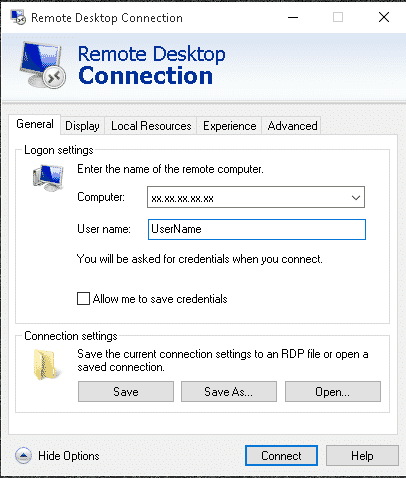Click the 'Computer:' label
This screenshot has height=478, width=406.
[x=101, y=197]
